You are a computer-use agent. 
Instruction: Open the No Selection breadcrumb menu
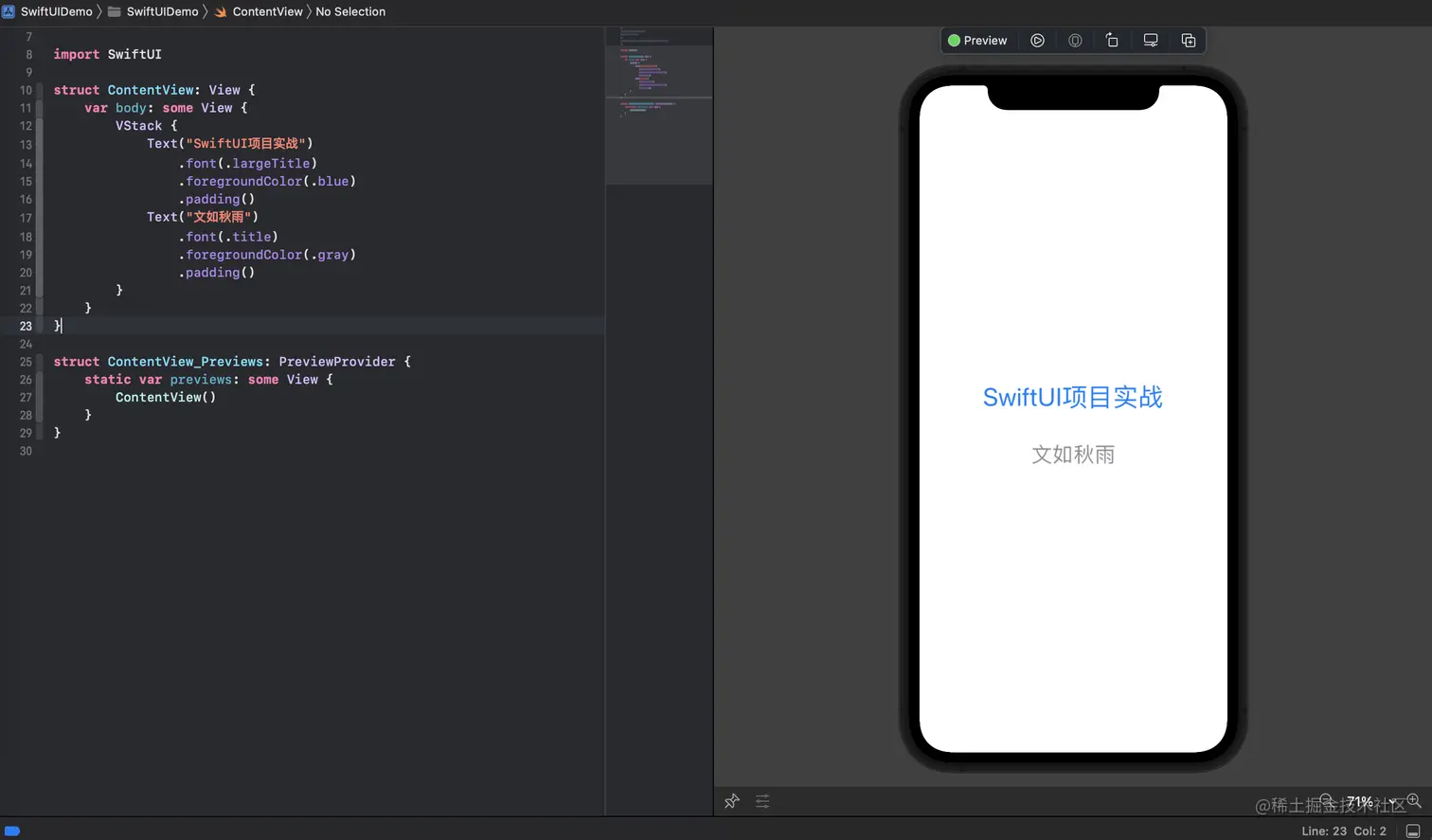click(350, 11)
